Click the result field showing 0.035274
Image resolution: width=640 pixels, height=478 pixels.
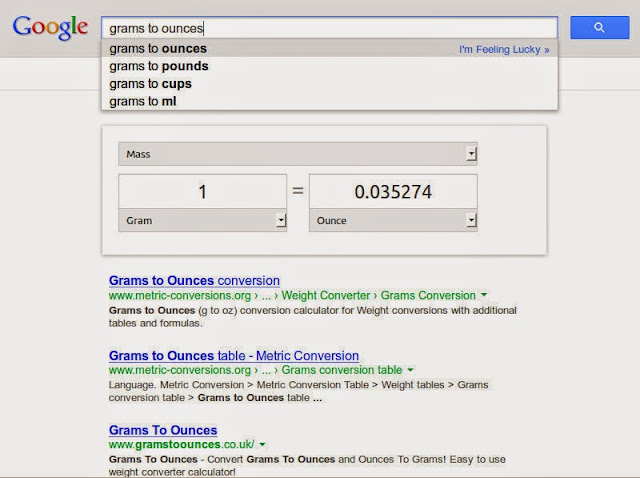393,191
